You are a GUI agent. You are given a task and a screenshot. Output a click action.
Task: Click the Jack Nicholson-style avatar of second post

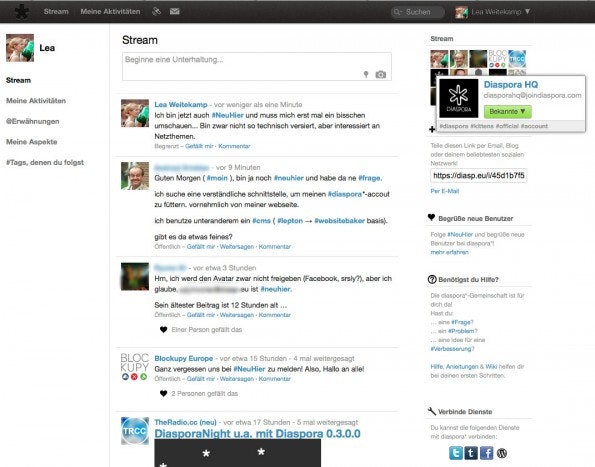[135, 176]
